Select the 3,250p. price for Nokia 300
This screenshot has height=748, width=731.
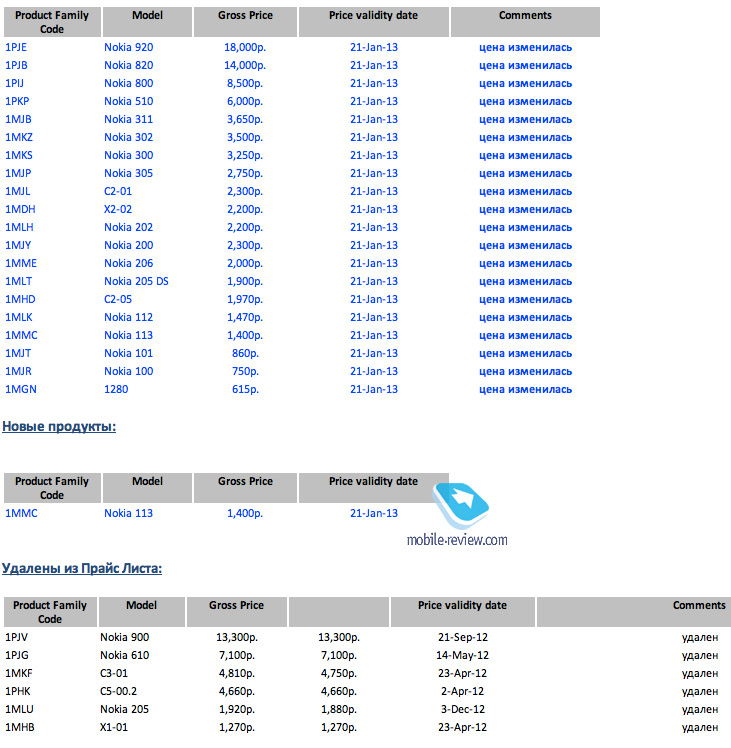245,156
